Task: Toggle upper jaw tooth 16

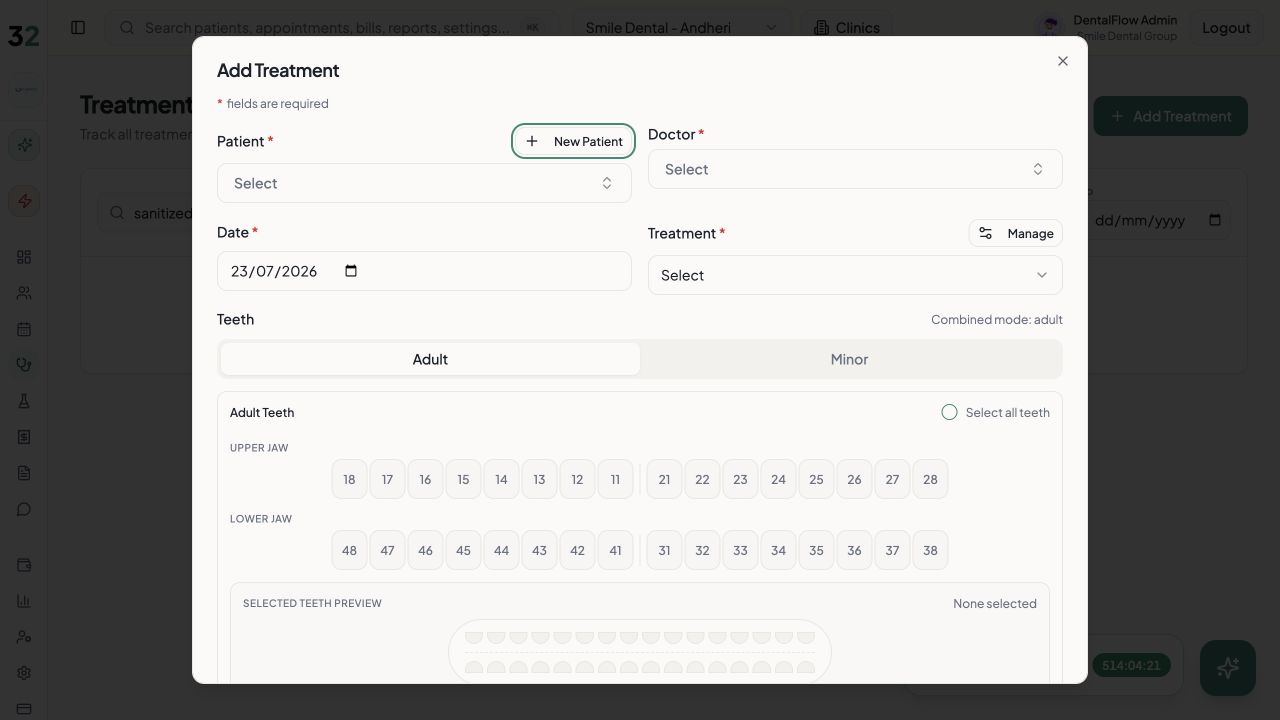Action: (425, 479)
